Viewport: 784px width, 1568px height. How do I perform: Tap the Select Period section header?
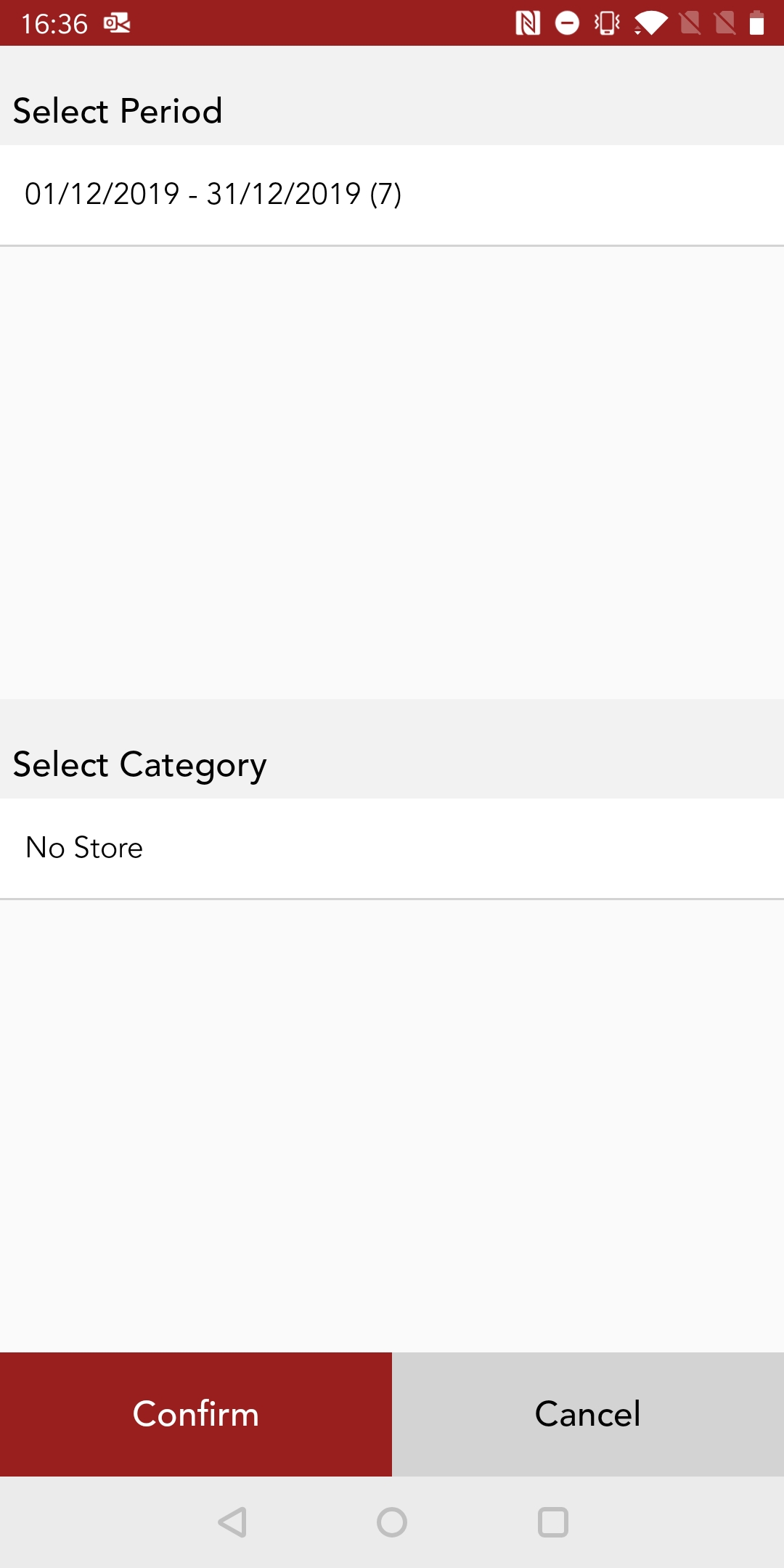pos(118,110)
